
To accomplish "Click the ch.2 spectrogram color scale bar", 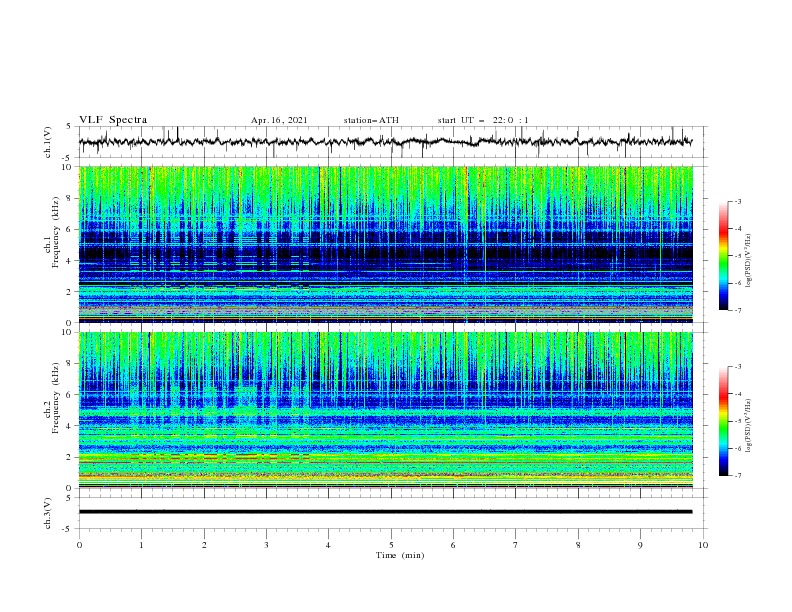I will click(x=724, y=421).
